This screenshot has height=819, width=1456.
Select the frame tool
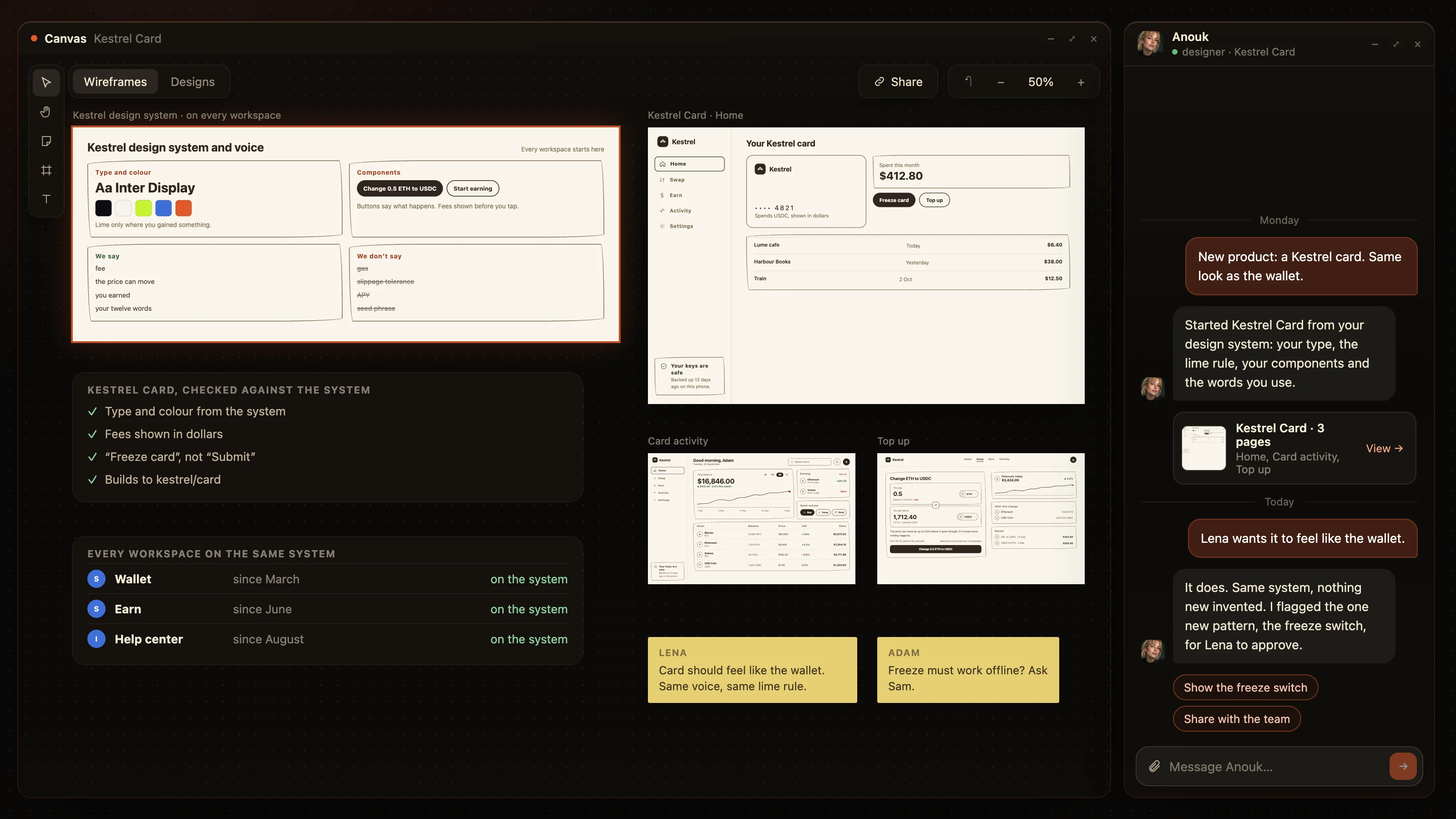pyautogui.click(x=46, y=170)
